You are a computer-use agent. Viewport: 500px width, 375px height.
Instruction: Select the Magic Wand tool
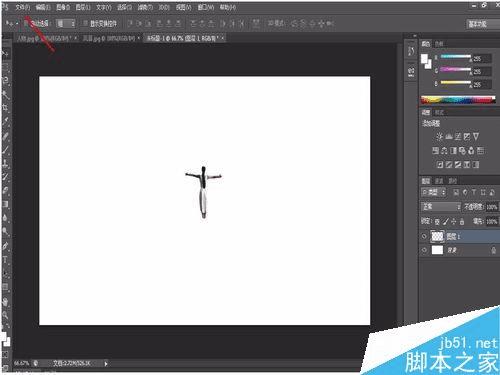click(x=5, y=94)
